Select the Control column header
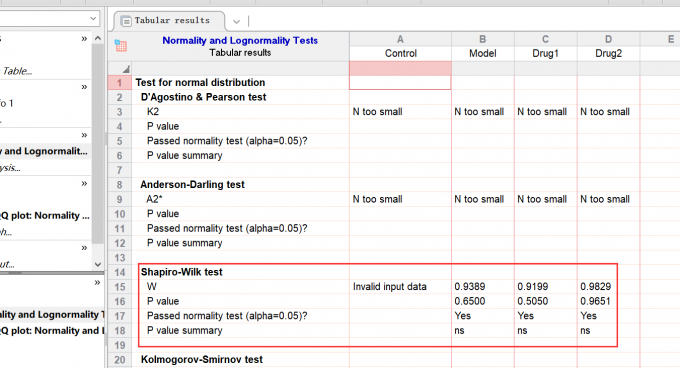Image resolution: width=680 pixels, height=368 pixels. tap(400, 53)
